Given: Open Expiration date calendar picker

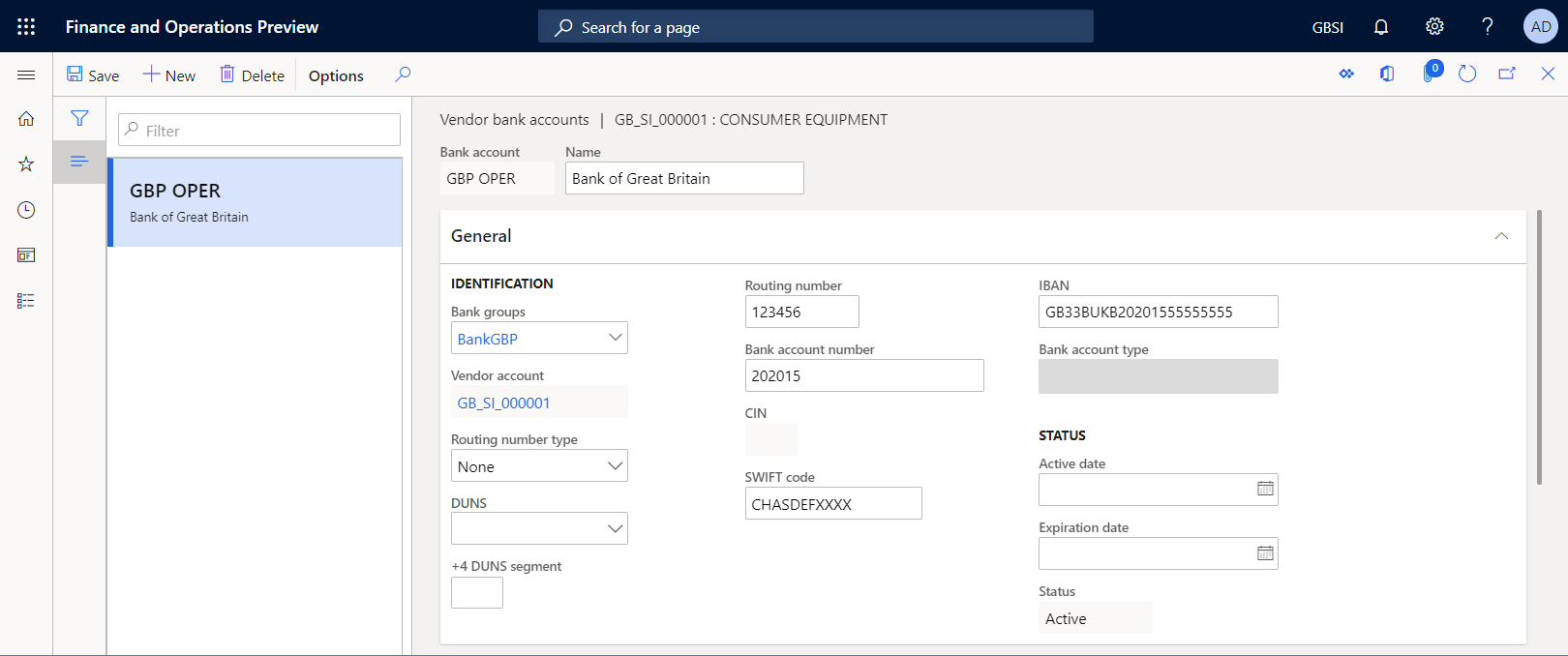Looking at the screenshot, I should [x=1265, y=552].
